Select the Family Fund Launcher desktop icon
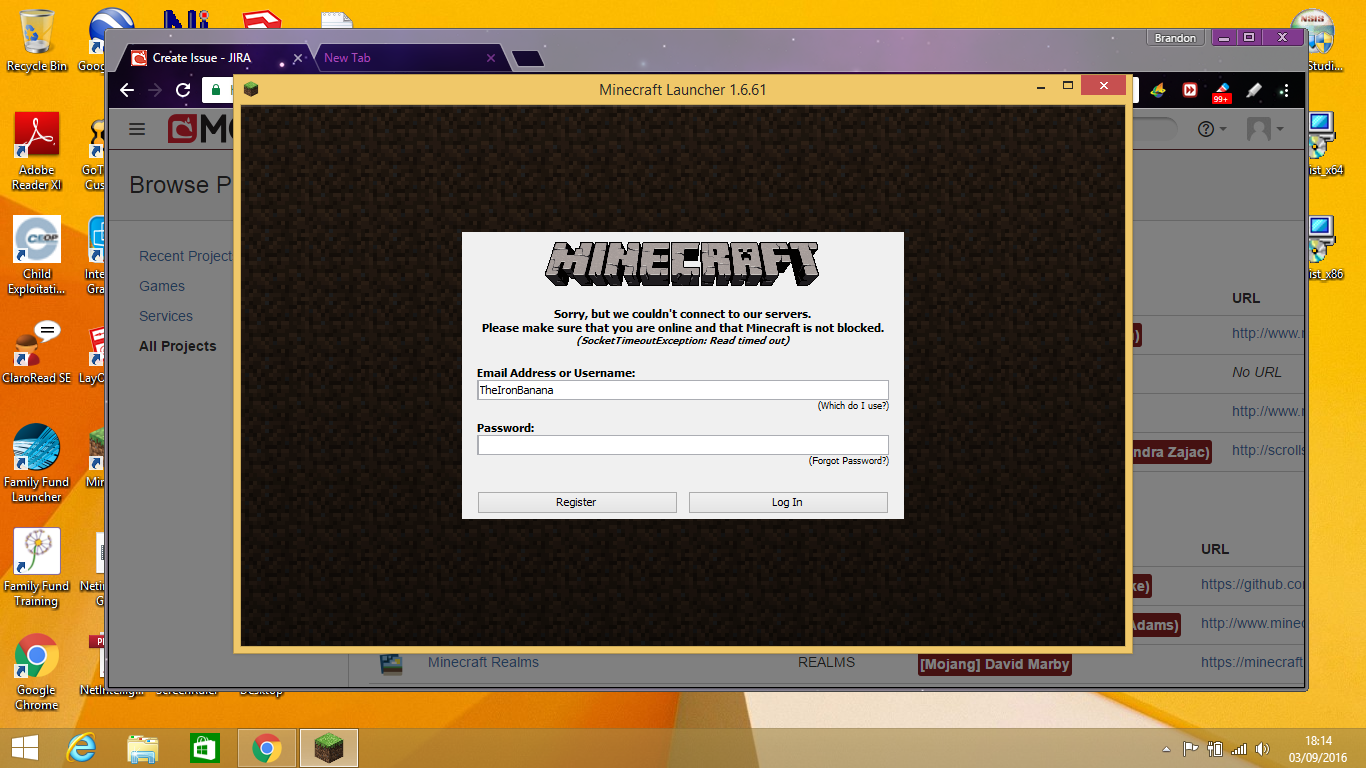The image size is (1366, 768). 37,463
